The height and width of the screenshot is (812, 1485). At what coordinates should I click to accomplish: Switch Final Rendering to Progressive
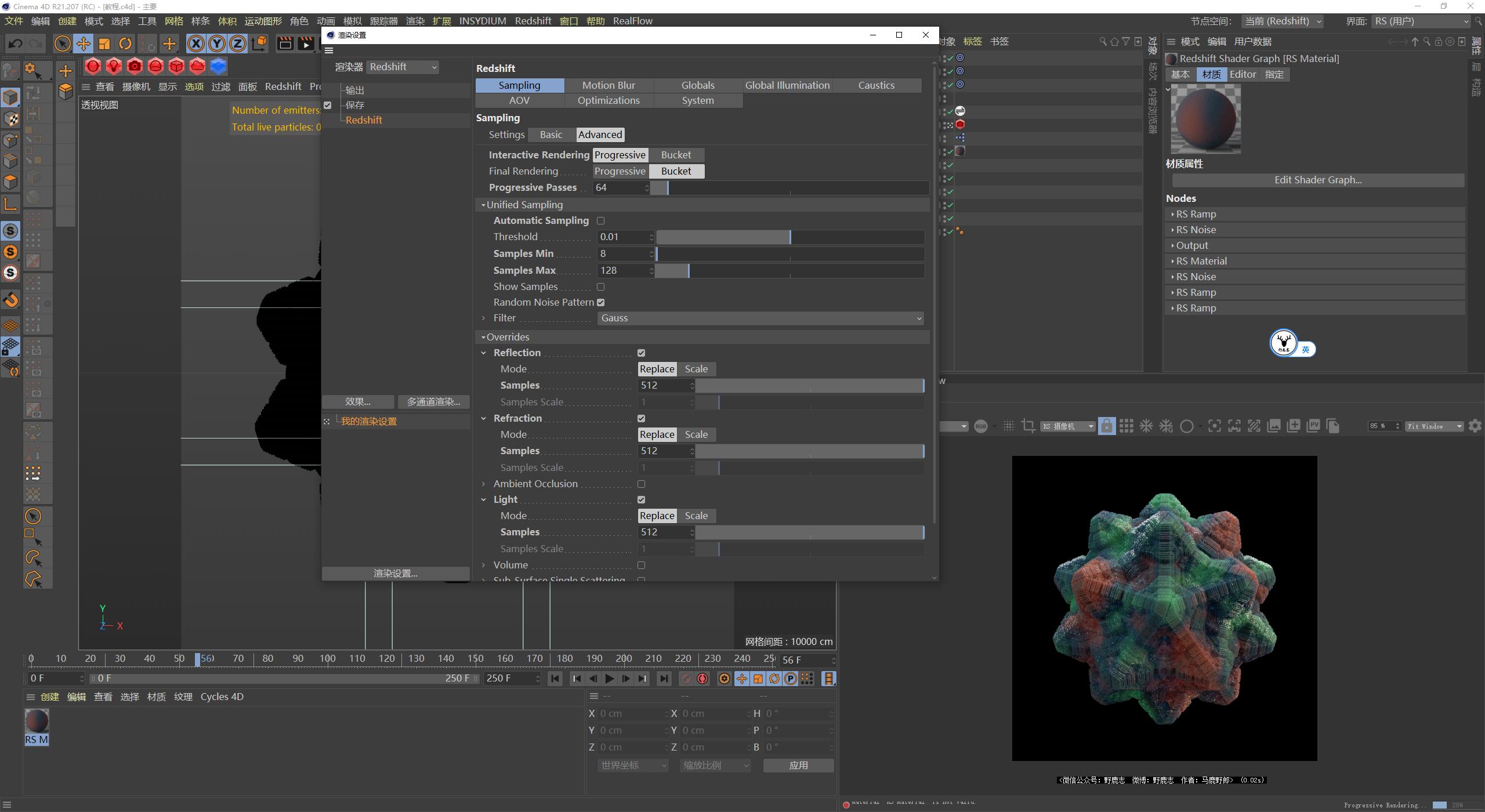(x=620, y=171)
